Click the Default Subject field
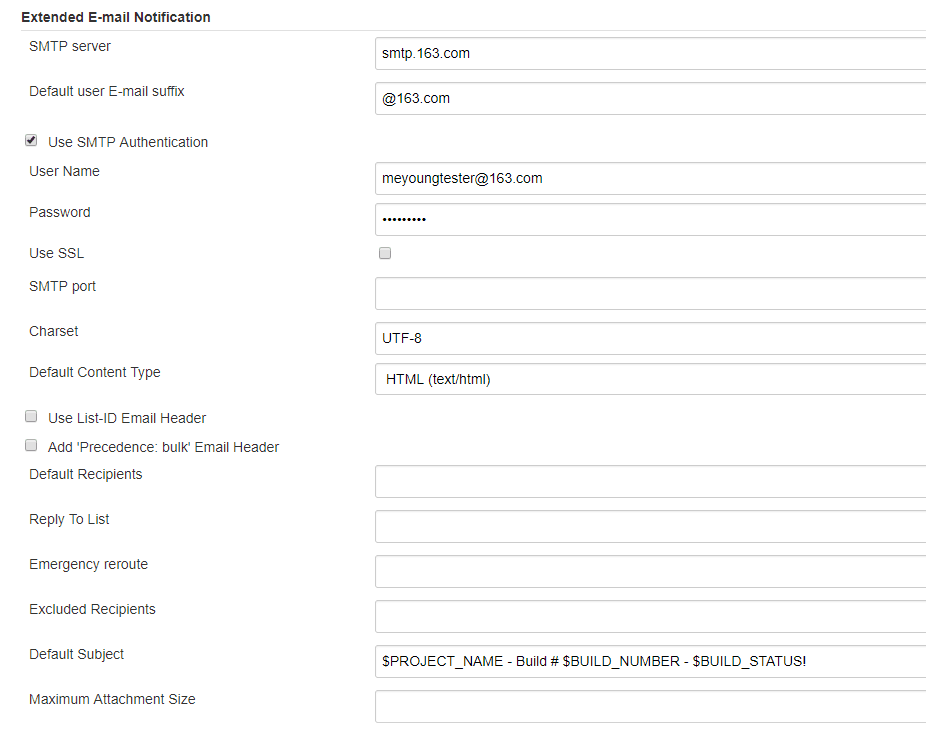 [x=650, y=661]
